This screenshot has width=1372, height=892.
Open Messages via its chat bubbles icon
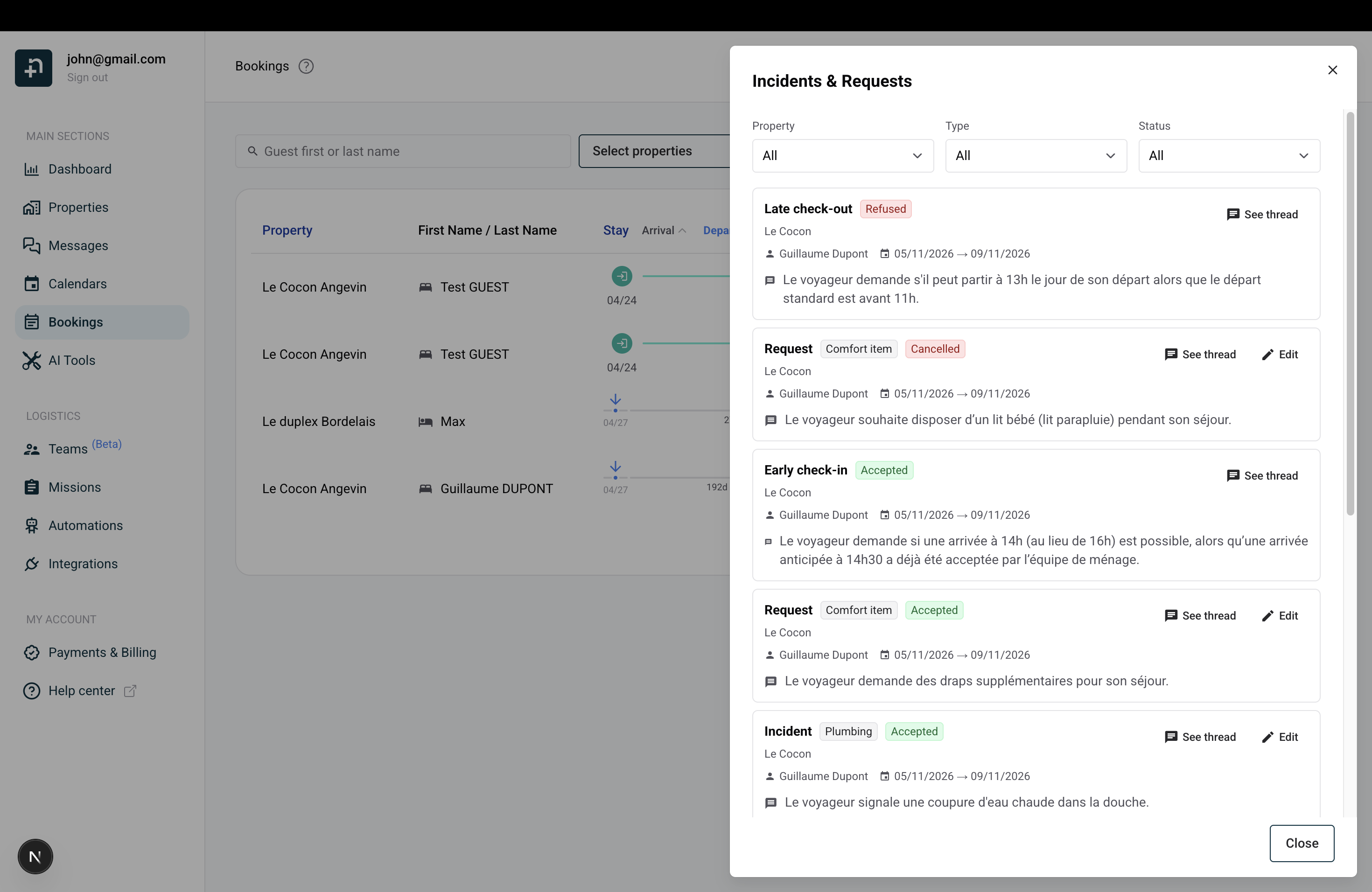[32, 245]
